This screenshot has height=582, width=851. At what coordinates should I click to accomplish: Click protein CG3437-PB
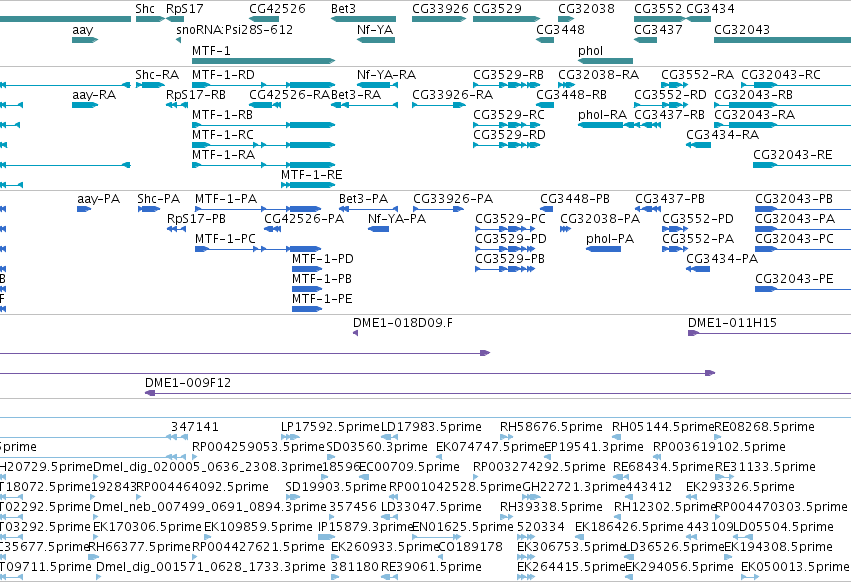647,209
